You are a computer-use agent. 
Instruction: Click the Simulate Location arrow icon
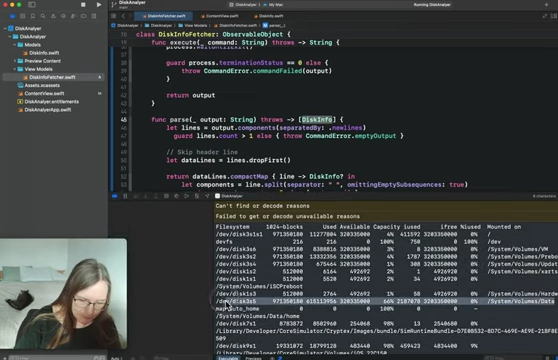pyautogui.click(x=207, y=196)
